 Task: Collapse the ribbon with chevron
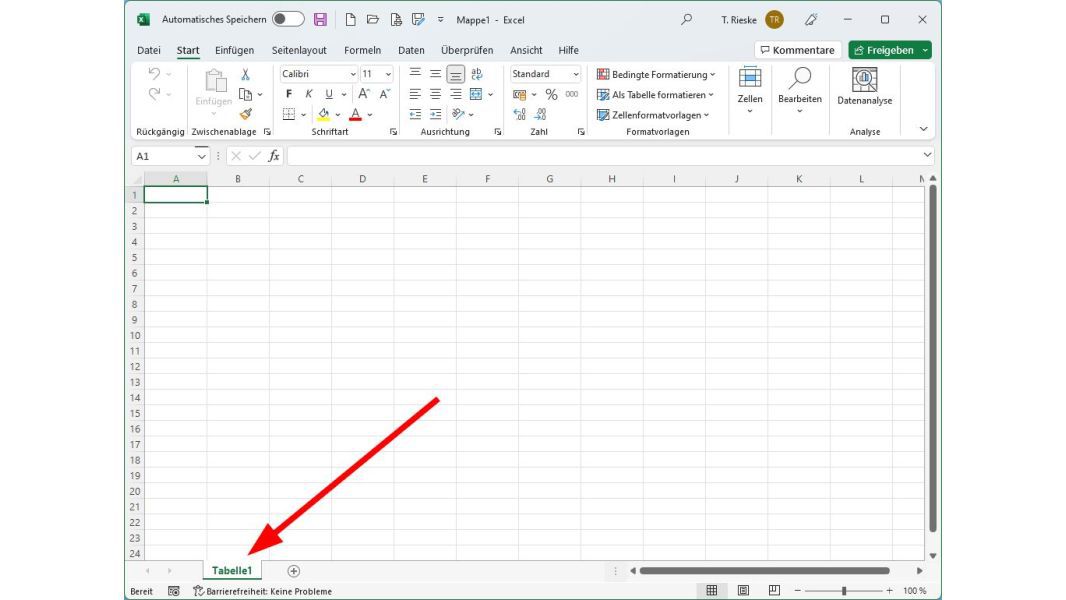pos(923,129)
